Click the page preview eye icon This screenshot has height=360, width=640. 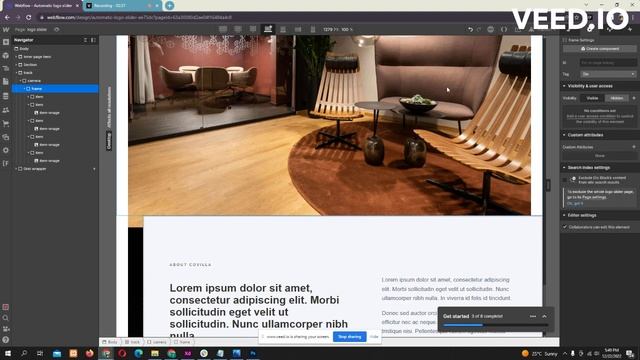tap(57, 29)
